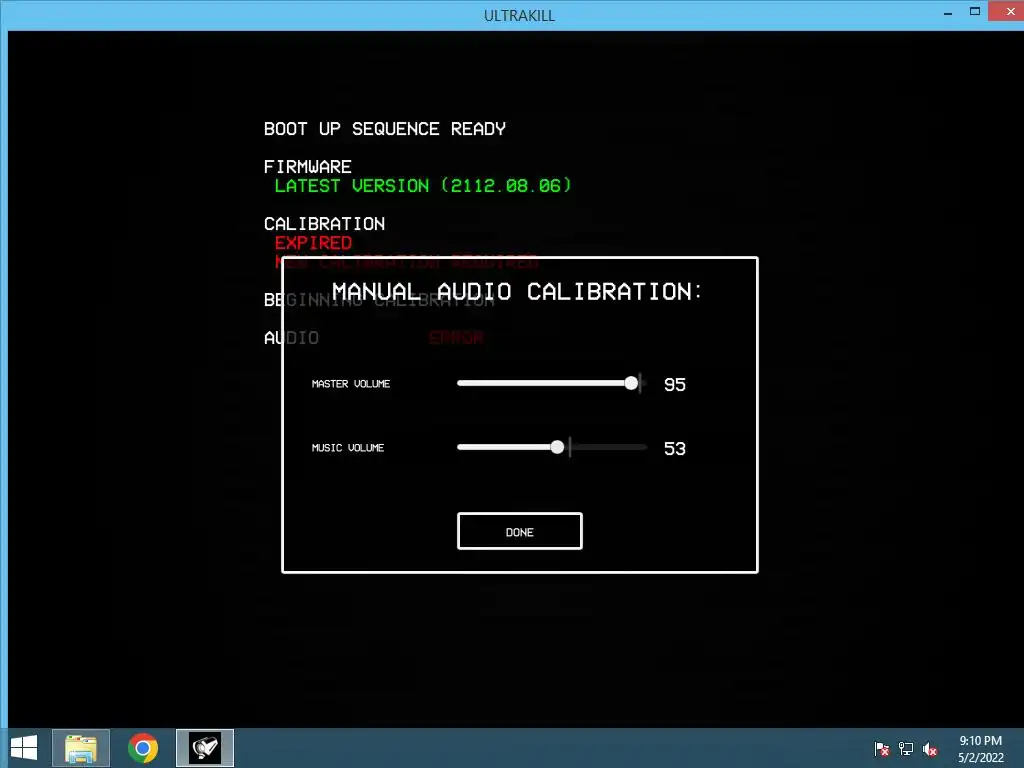Adjust the Music Volume slider handle
The height and width of the screenshot is (768, 1024).
pos(557,447)
